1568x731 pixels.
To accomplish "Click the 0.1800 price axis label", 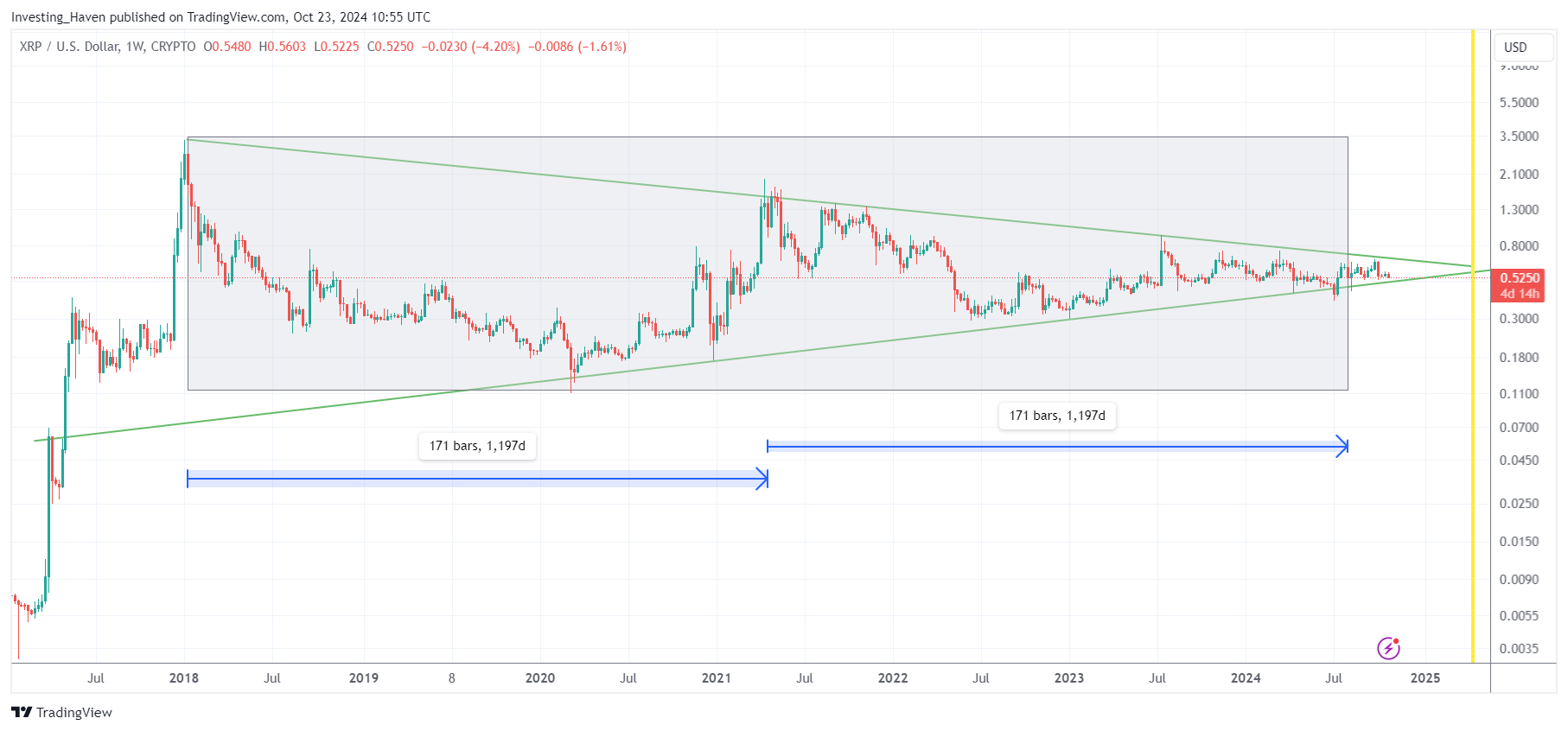I will click(1520, 357).
